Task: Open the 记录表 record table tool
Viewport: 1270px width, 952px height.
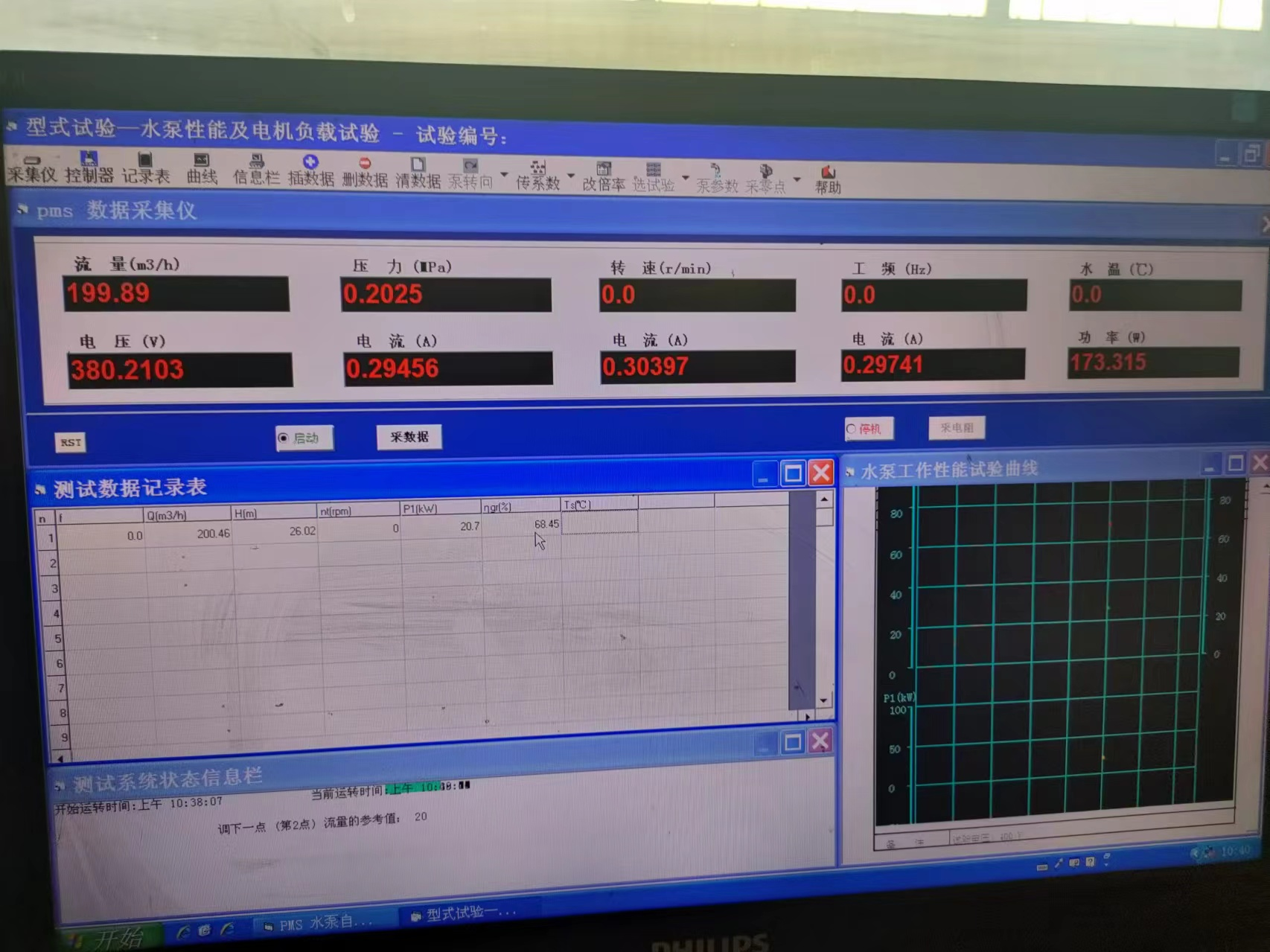Action: [146, 170]
